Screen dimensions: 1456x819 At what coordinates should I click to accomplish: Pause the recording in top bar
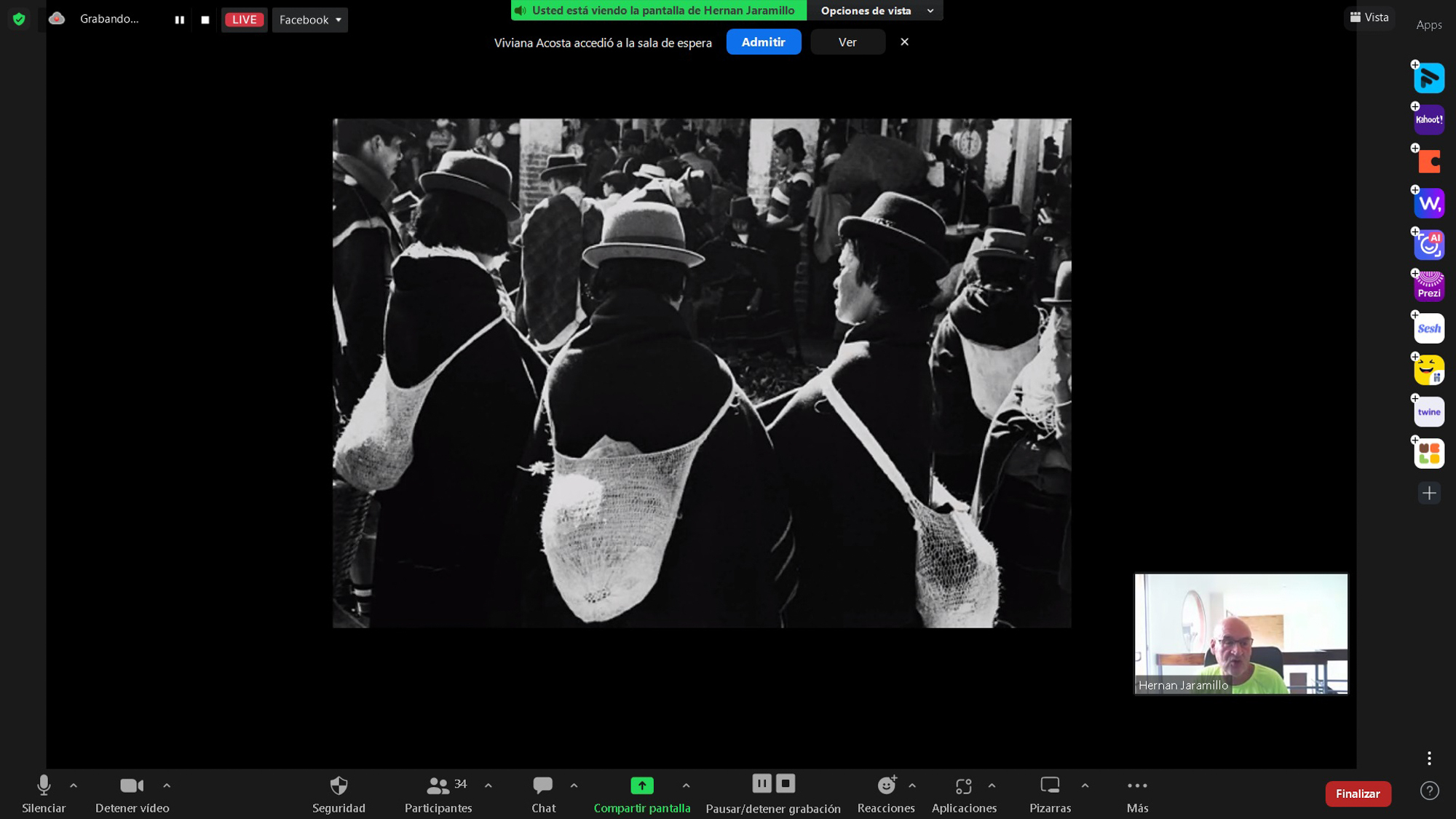click(179, 20)
